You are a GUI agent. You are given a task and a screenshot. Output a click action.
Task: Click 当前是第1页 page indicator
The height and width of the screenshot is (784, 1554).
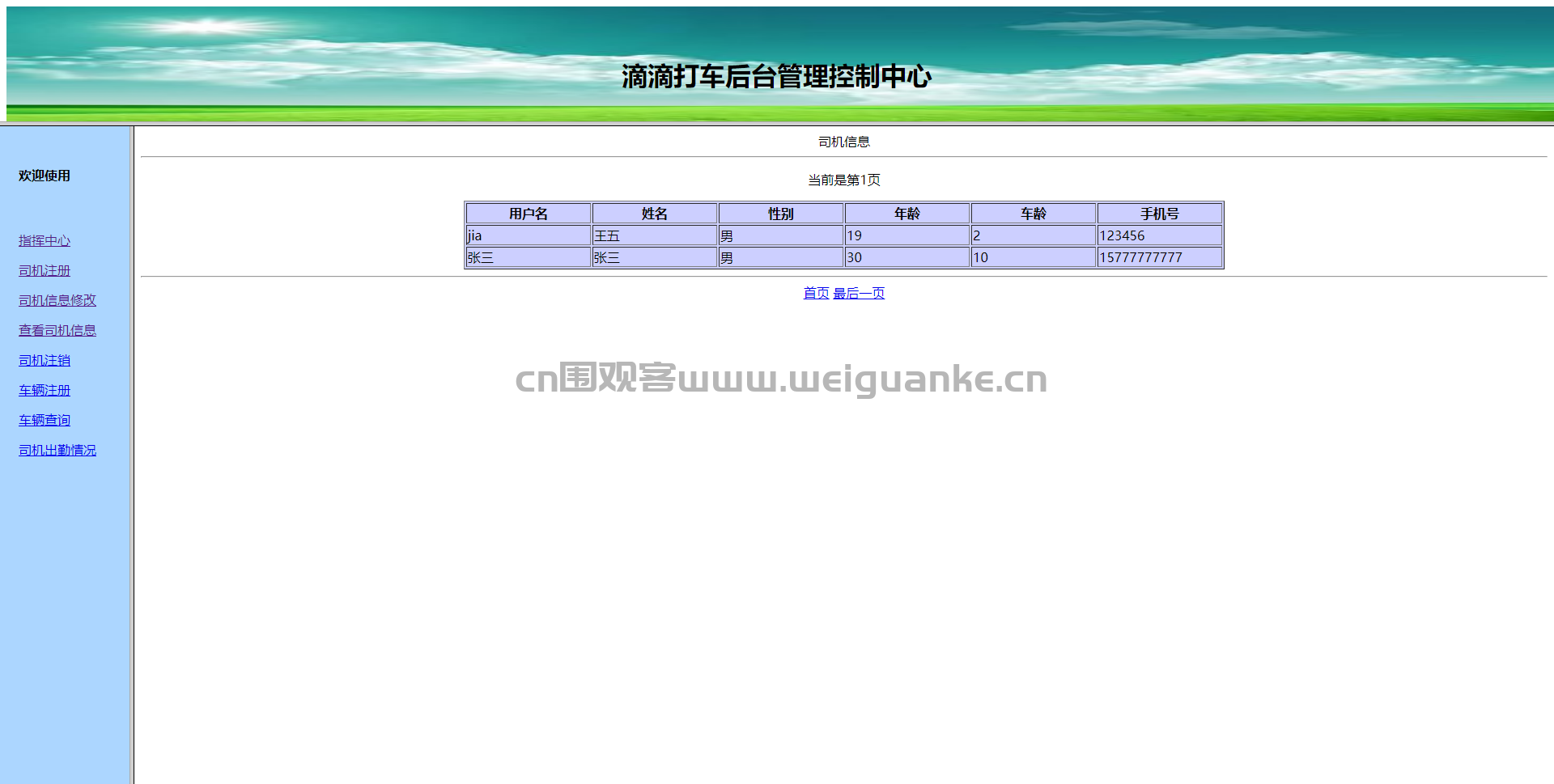pyautogui.click(x=844, y=180)
